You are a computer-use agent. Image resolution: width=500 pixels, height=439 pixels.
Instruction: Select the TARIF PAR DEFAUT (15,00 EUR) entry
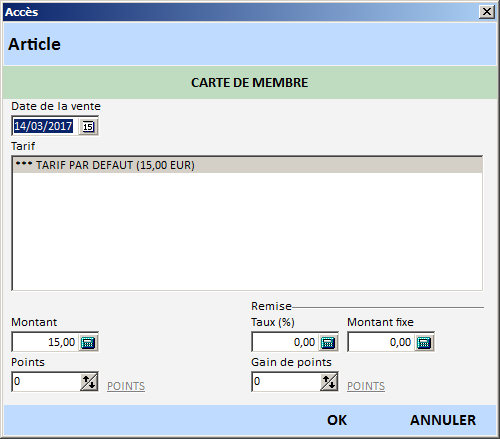click(247, 165)
